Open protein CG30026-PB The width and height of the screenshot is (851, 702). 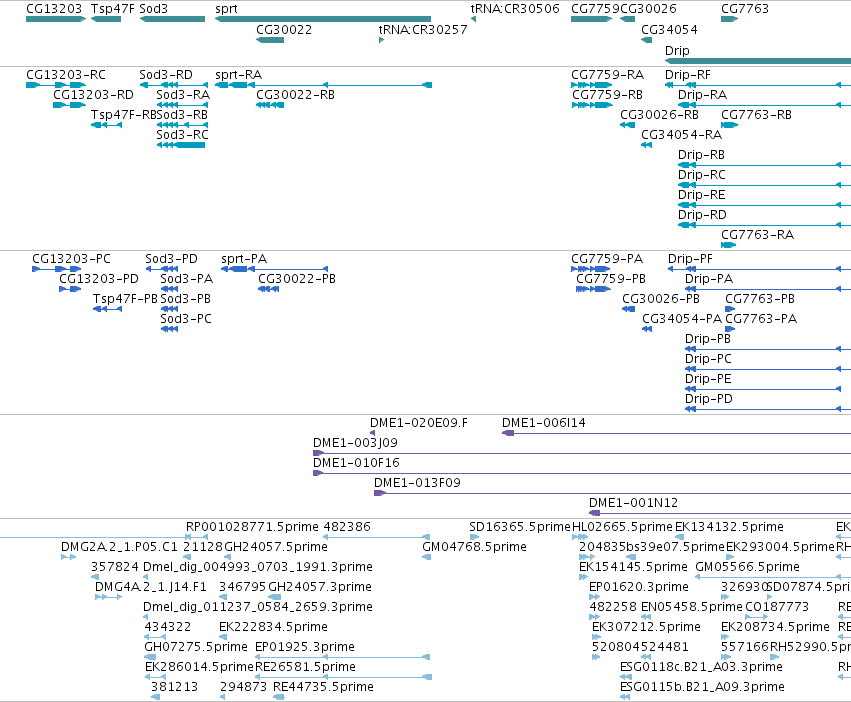pos(661,299)
